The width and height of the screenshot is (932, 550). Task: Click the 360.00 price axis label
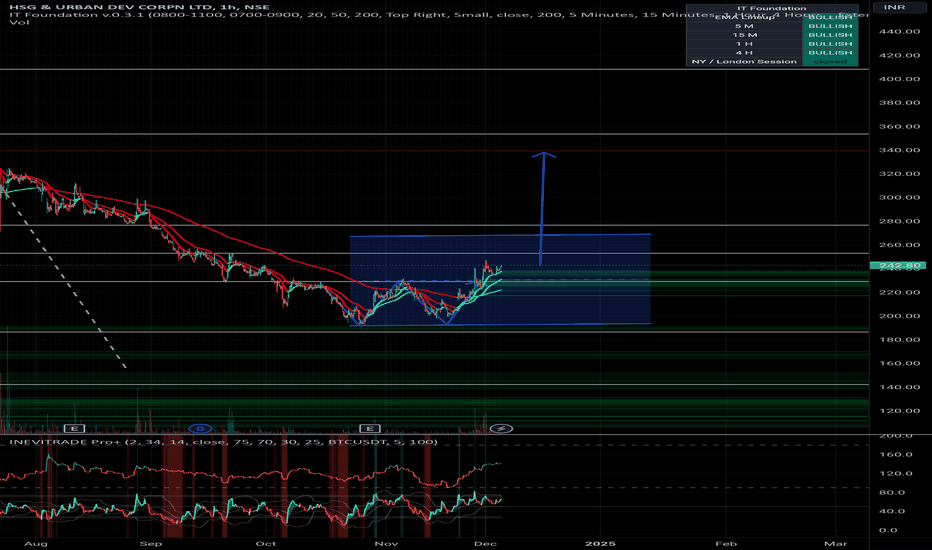click(x=899, y=127)
